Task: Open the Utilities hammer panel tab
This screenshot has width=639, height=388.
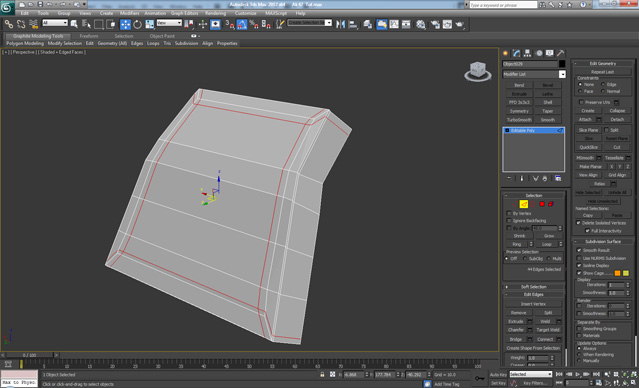Action: (561, 53)
